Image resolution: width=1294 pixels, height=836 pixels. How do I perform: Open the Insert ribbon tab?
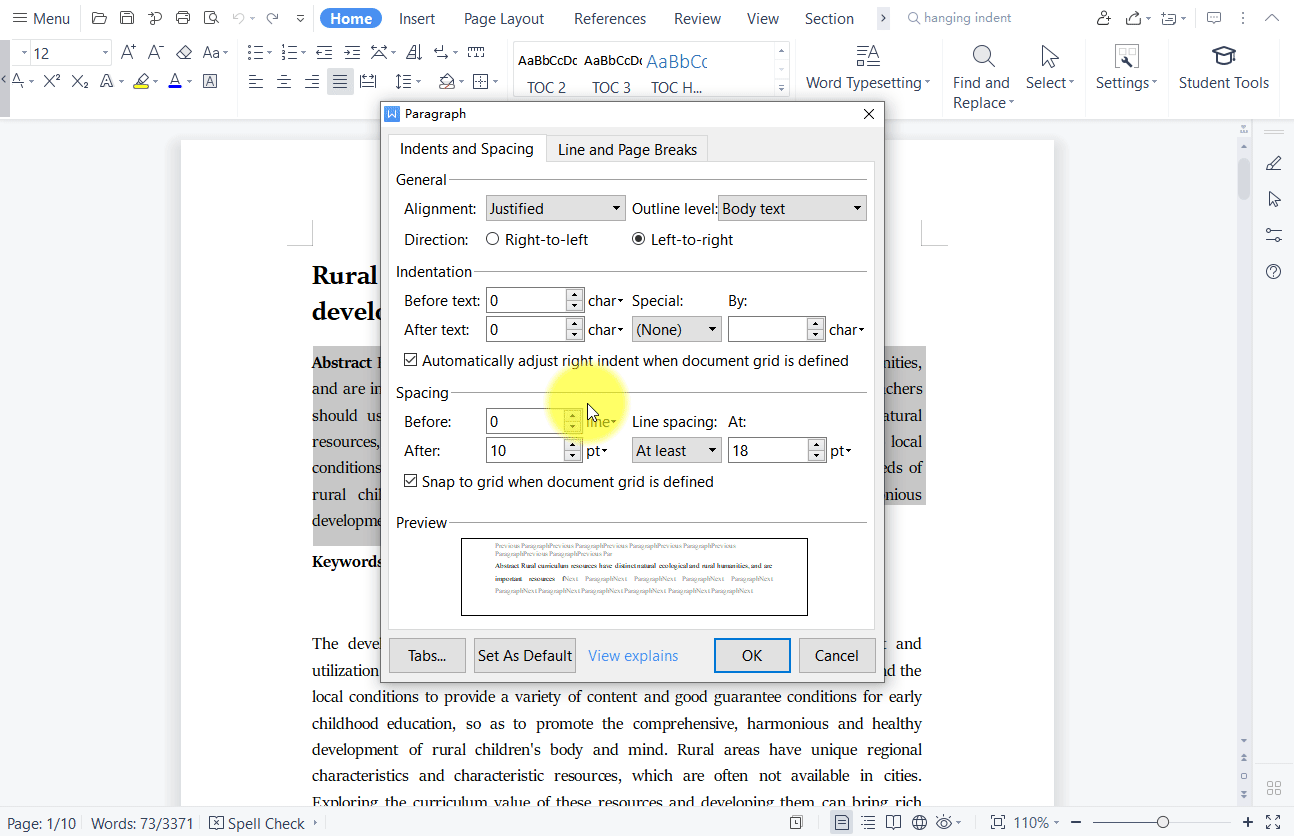417,18
